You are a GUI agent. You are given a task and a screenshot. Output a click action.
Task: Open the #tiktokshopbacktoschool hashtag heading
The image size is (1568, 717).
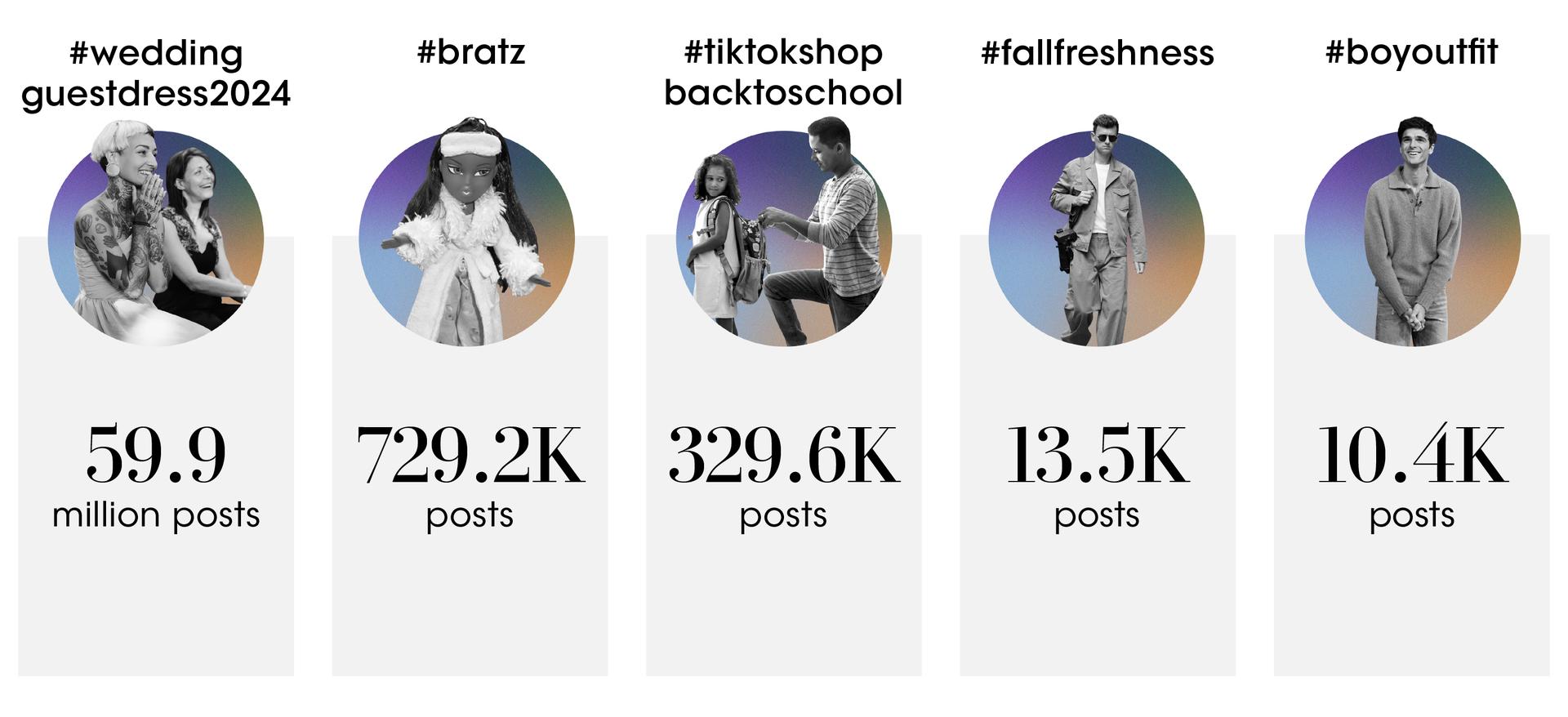tap(783, 73)
